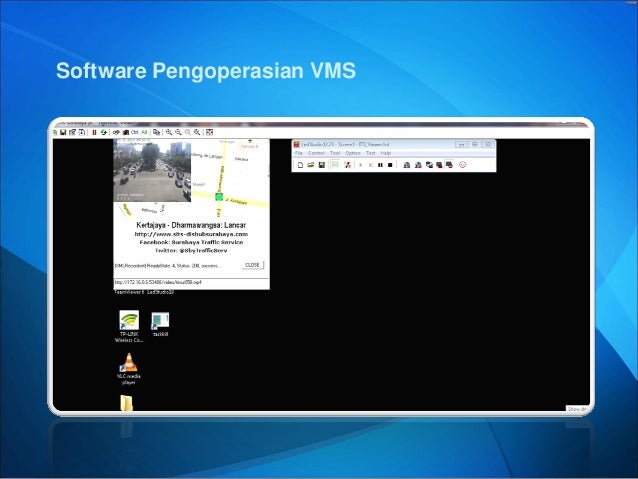
Task: Click the LedStudio red app icon in title bar
Action: pos(297,144)
